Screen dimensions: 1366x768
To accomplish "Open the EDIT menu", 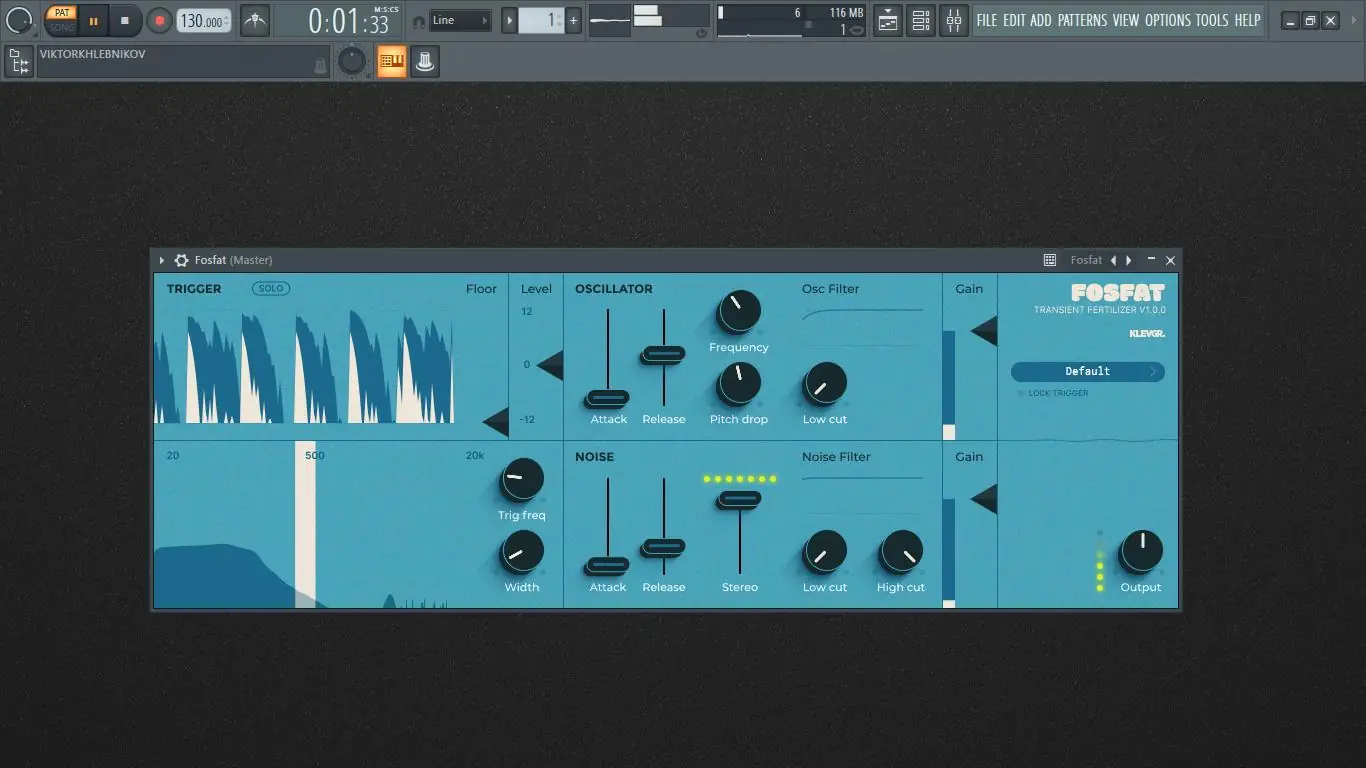I will point(1014,20).
